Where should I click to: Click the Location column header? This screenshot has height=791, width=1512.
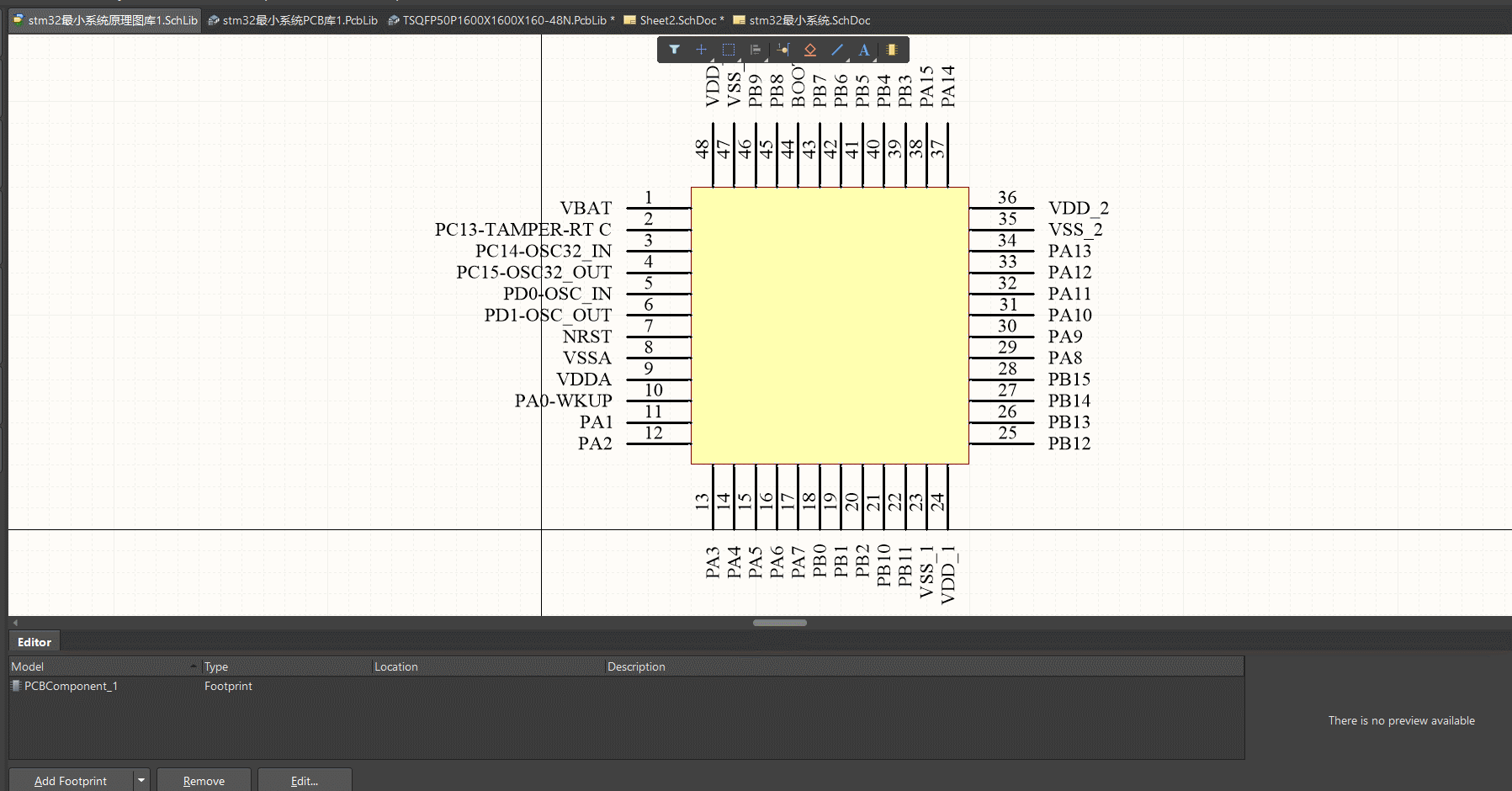click(x=488, y=666)
